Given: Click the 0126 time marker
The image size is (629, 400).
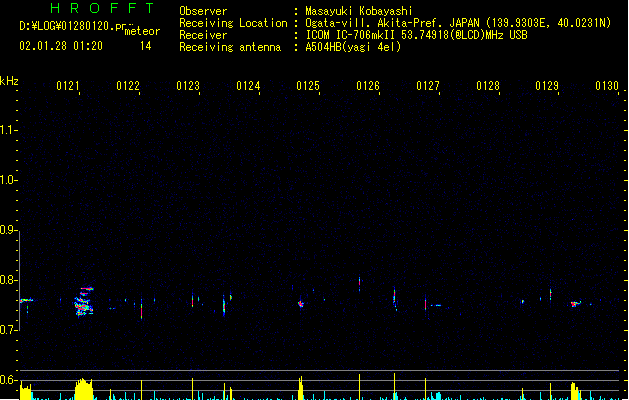Looking at the screenshot, I should pos(368,86).
